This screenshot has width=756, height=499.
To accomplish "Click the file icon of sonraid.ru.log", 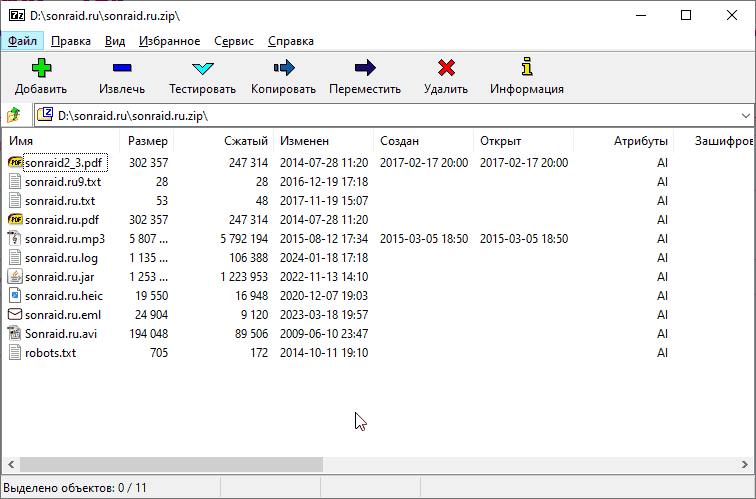I will pyautogui.click(x=15, y=257).
